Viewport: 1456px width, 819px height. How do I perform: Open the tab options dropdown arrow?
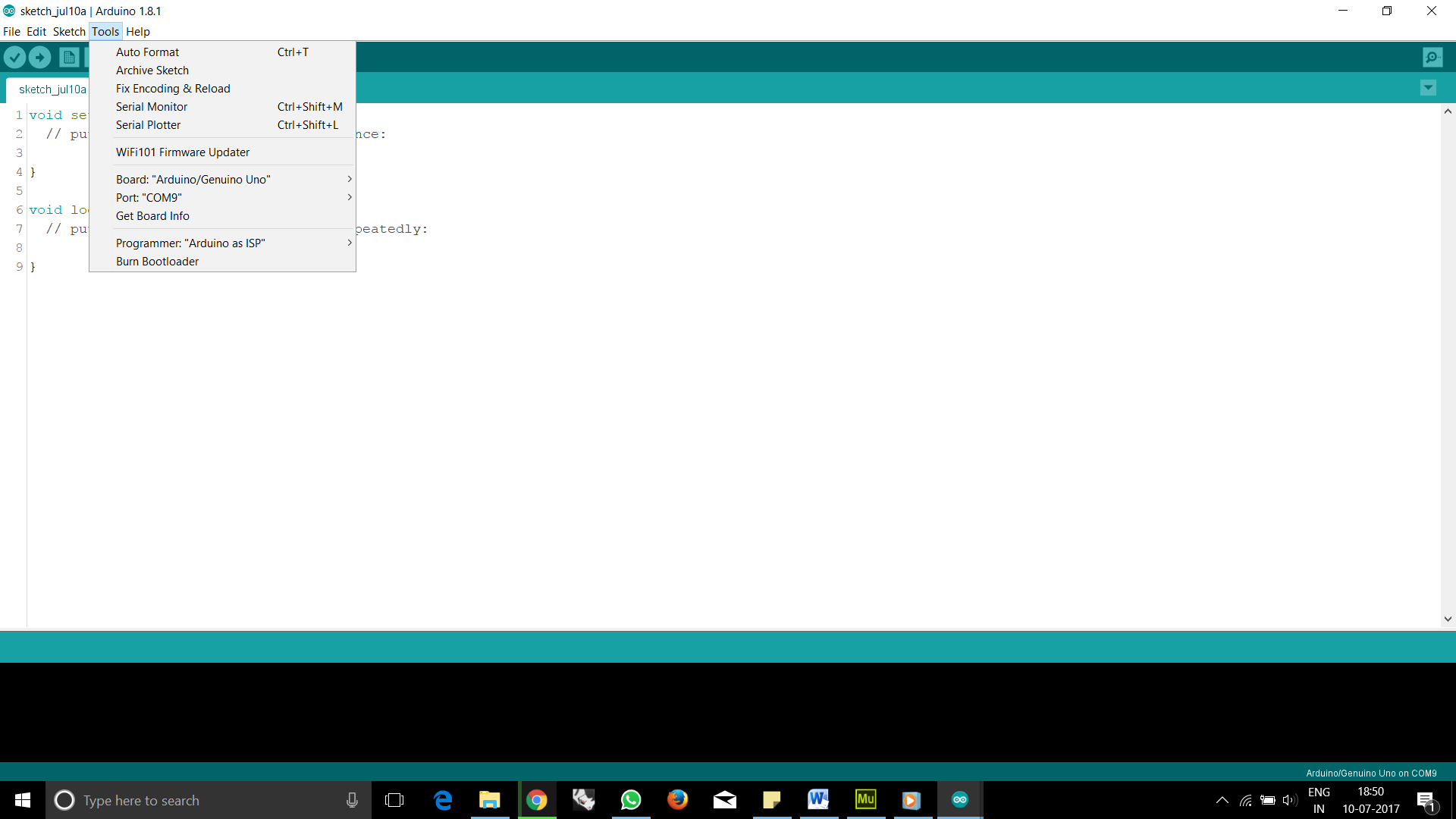pos(1428,88)
